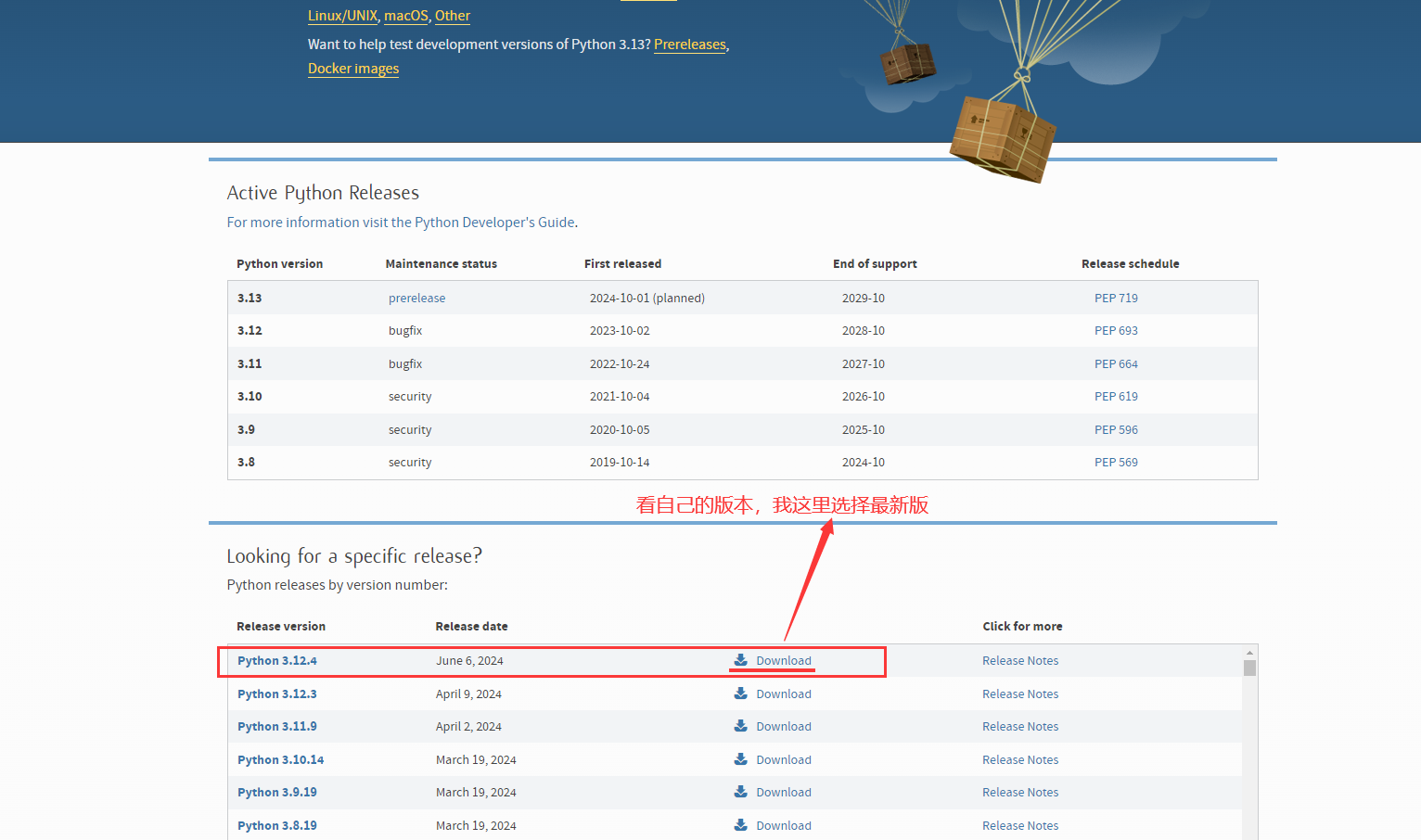Open PEP 719 release schedule
The image size is (1421, 840).
point(1116,298)
